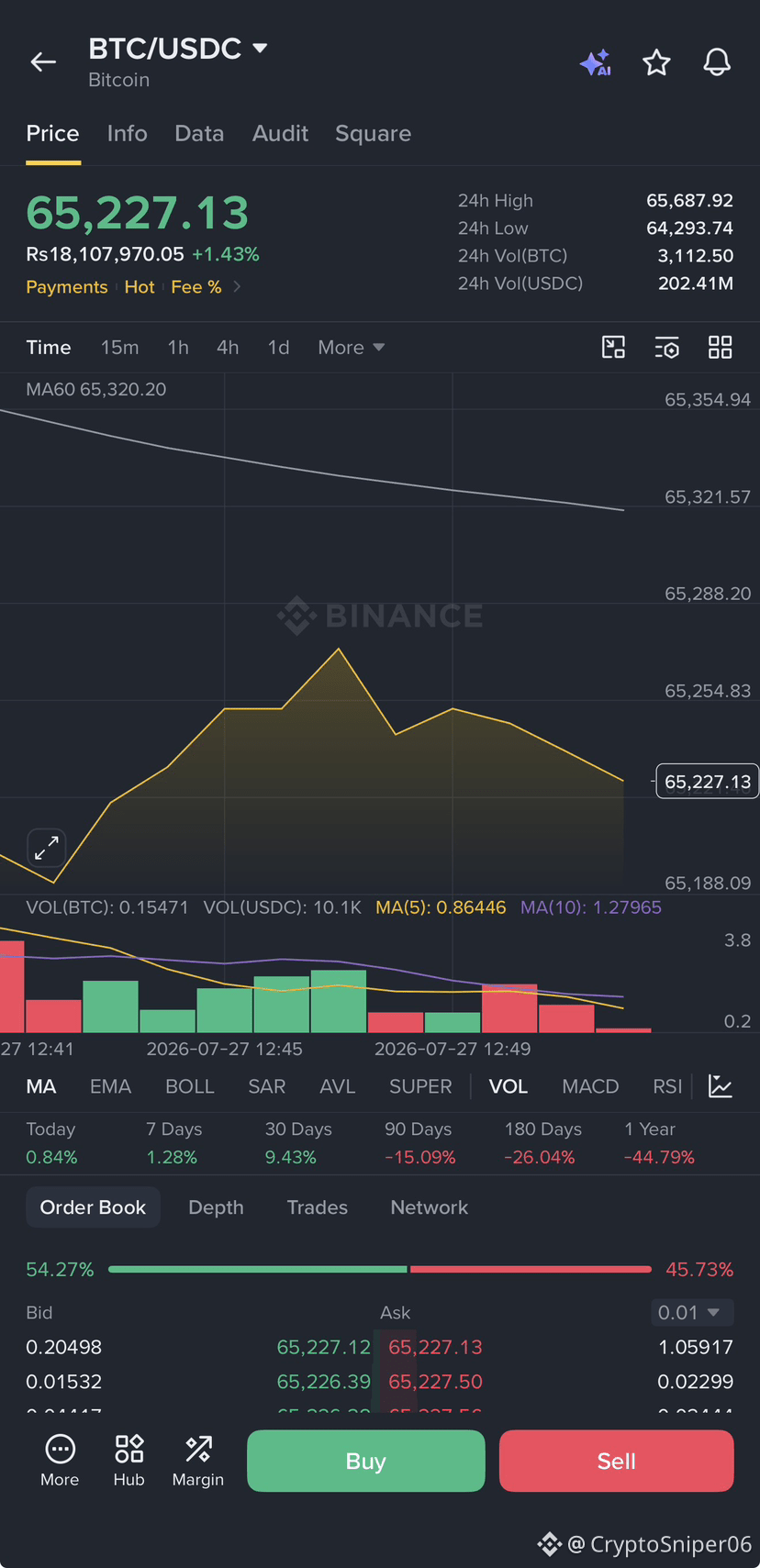Toggle the AVL indicator
760x1568 pixels.
337,1086
